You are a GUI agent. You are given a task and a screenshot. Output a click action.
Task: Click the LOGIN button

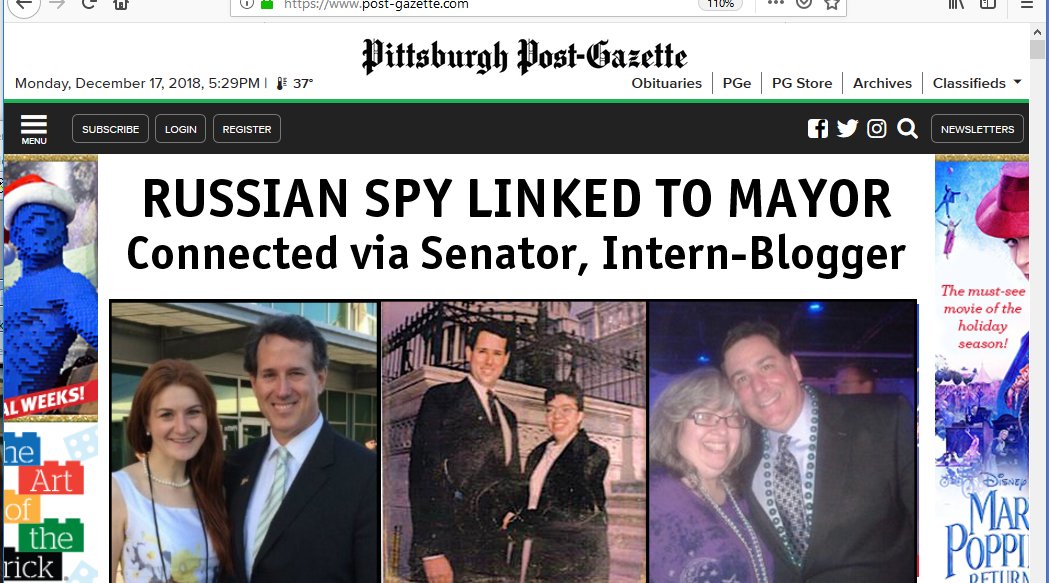coord(181,129)
